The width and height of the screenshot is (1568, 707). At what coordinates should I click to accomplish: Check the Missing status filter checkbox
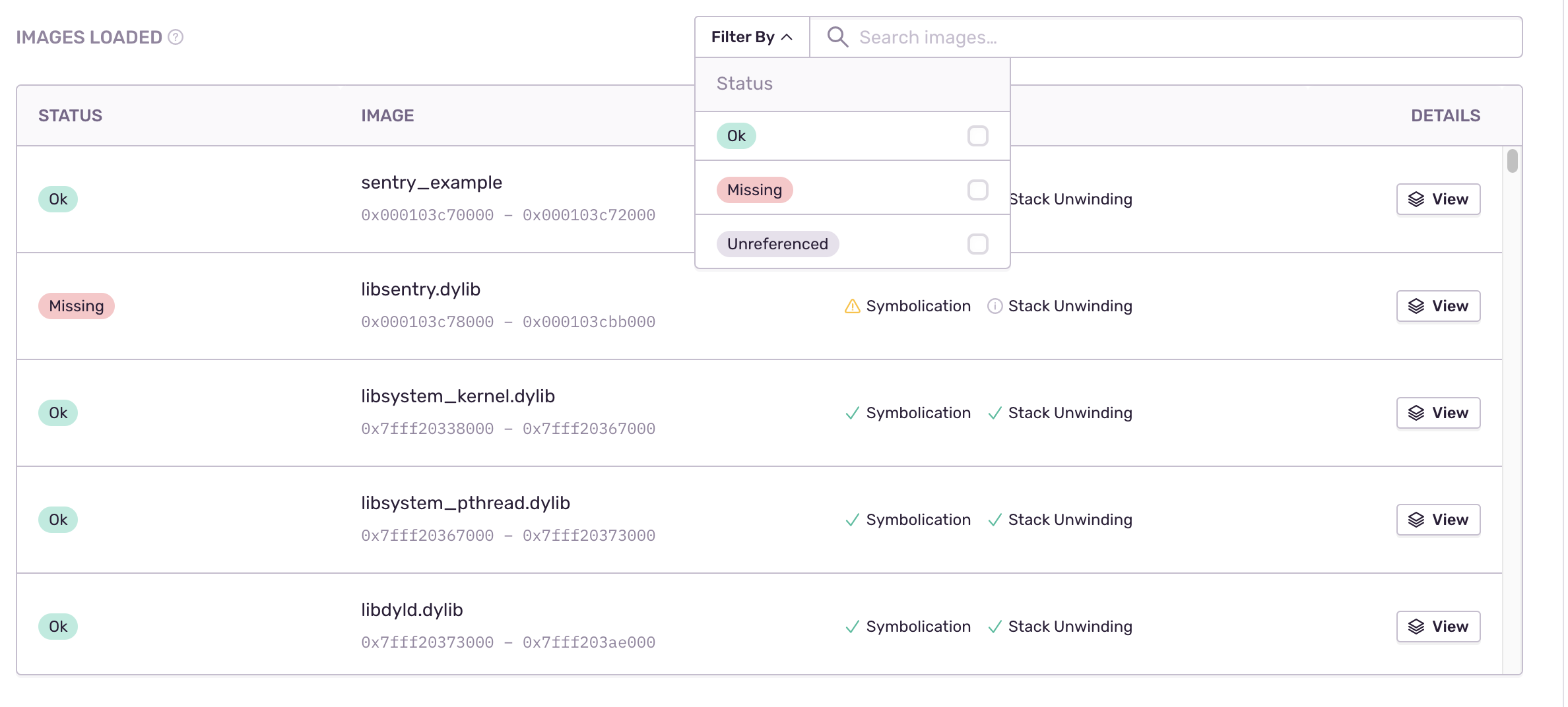click(x=977, y=190)
